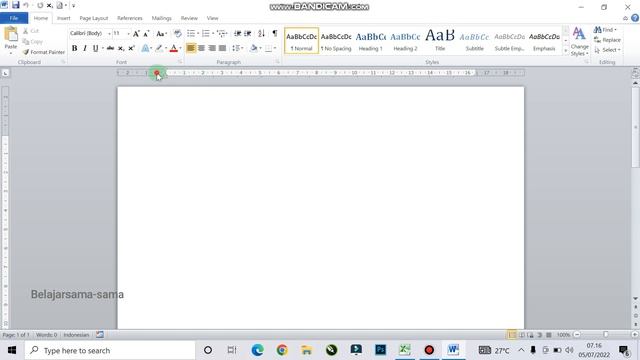The height and width of the screenshot is (360, 640).
Task: Switch to References tab
Action: point(130,18)
